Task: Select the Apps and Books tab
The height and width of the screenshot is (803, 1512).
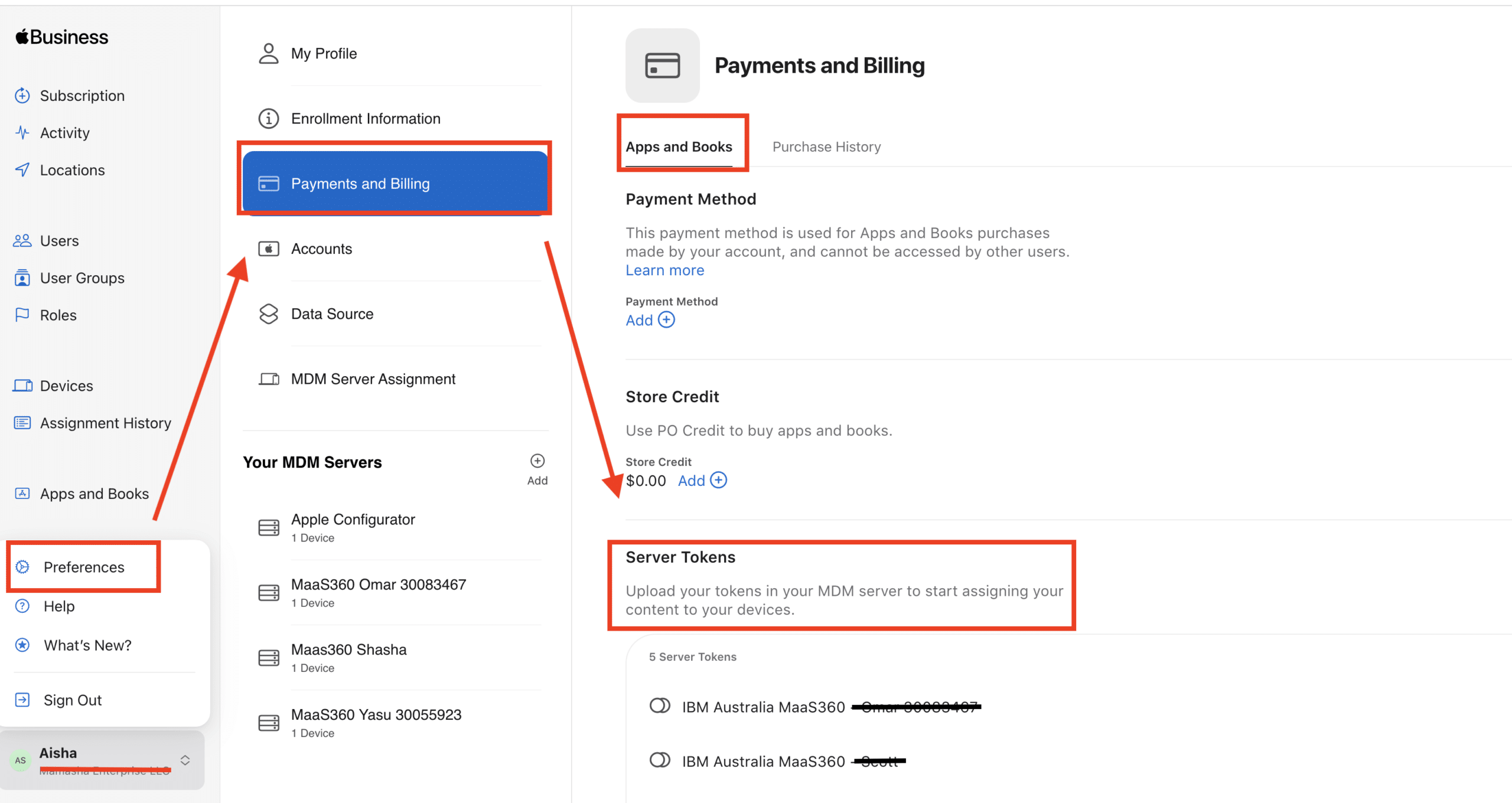Action: (x=679, y=147)
